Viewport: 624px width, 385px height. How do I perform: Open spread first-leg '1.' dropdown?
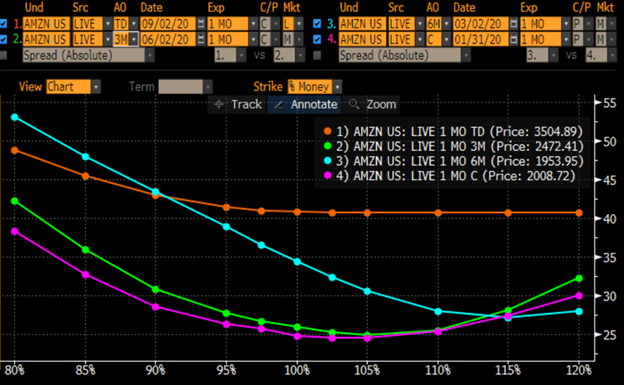coord(241,55)
